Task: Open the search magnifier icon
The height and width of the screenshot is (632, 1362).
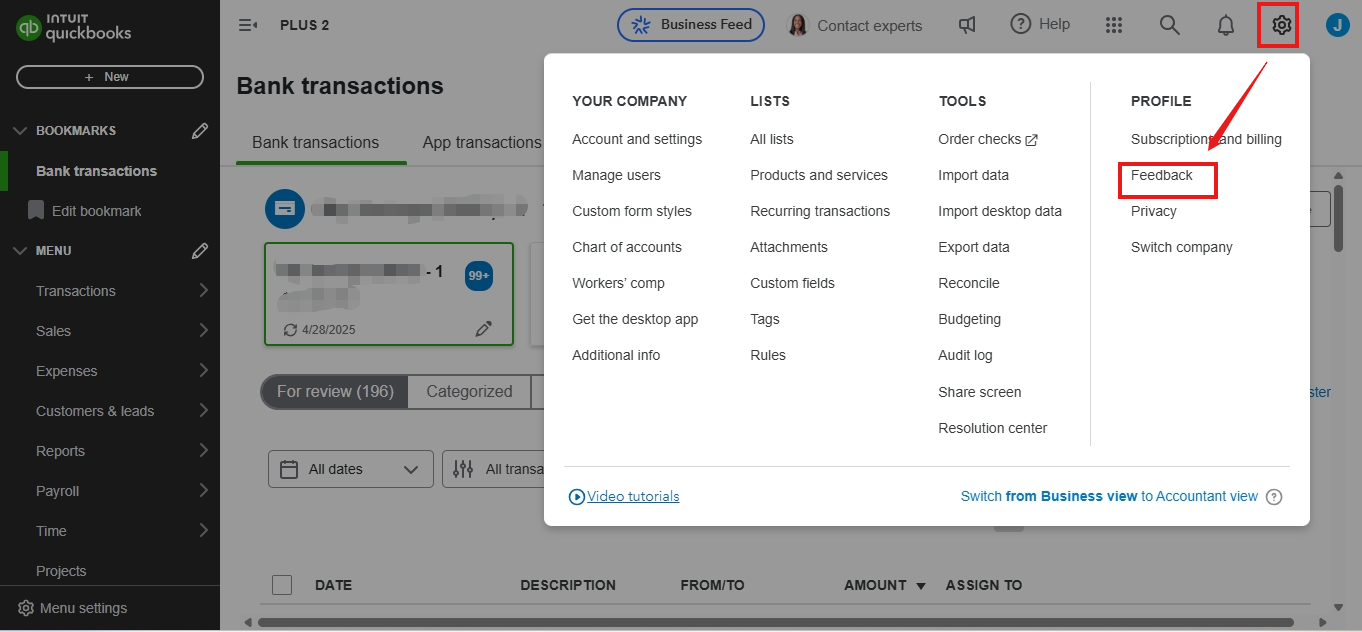Action: [x=1170, y=25]
